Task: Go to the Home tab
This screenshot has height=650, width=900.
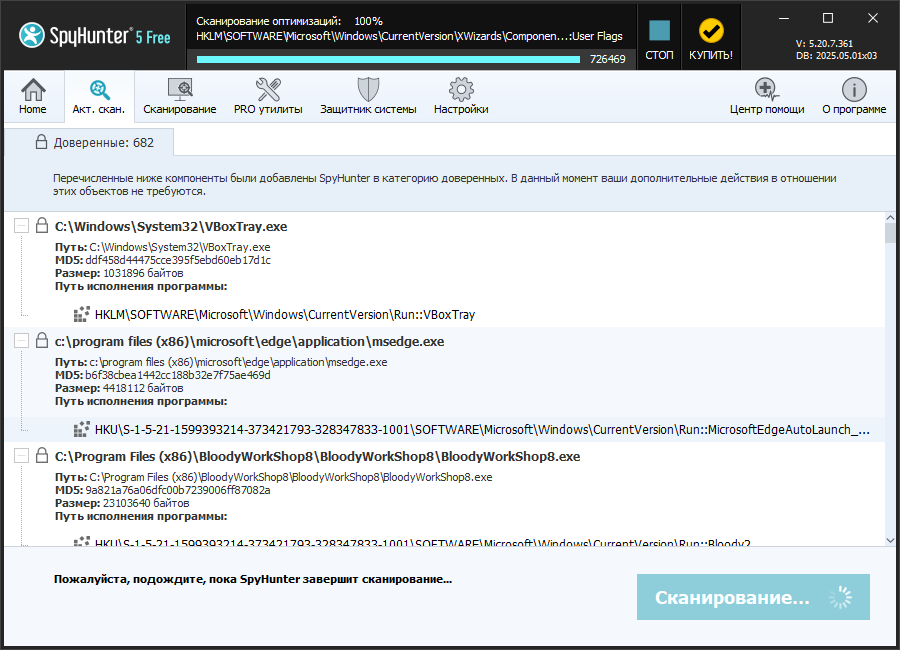Action: point(33,96)
